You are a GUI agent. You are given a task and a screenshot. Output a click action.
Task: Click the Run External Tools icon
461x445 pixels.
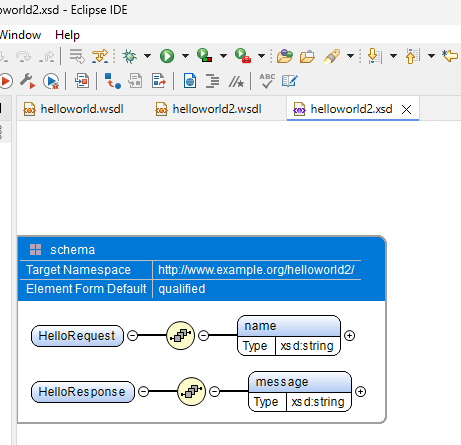tap(243, 56)
